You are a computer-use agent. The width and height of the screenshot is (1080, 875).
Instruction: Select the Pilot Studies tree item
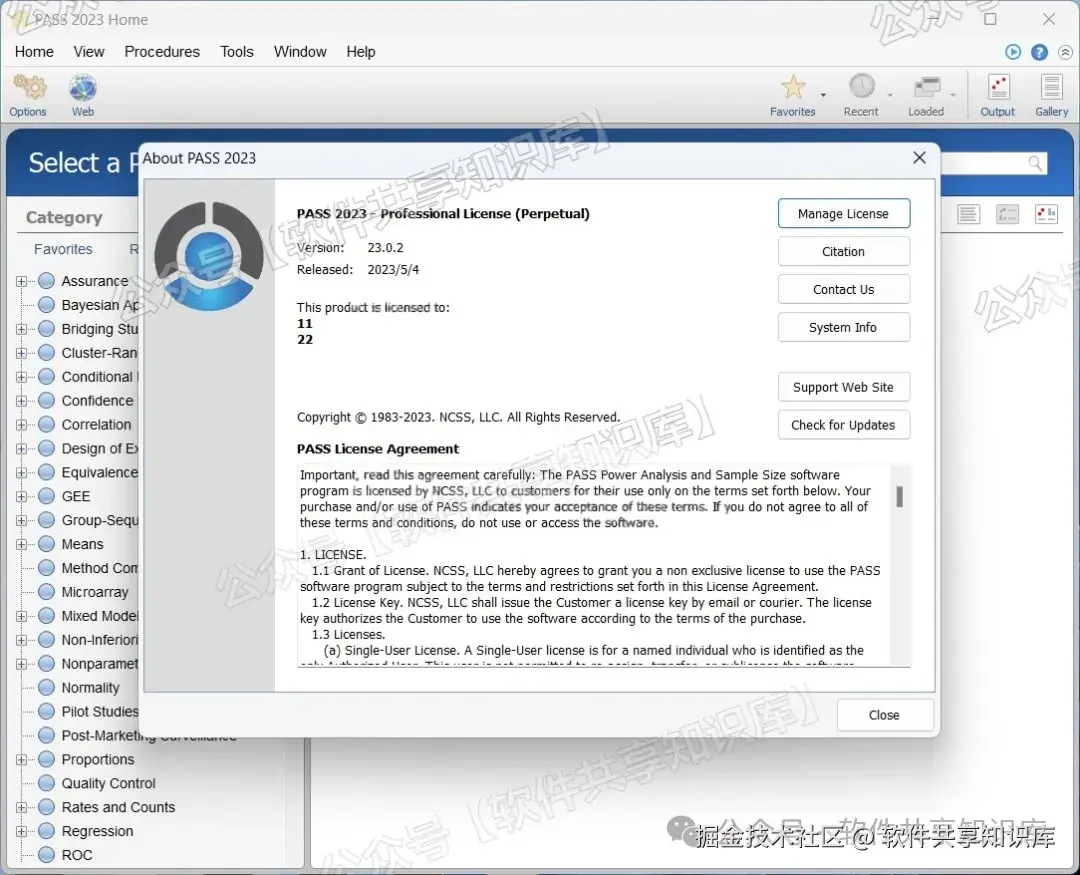(99, 712)
